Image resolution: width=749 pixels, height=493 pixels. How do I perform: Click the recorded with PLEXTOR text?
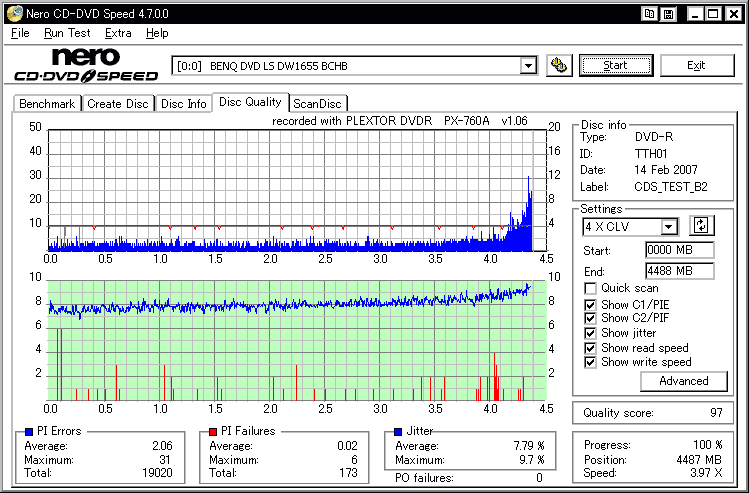[x=399, y=121]
